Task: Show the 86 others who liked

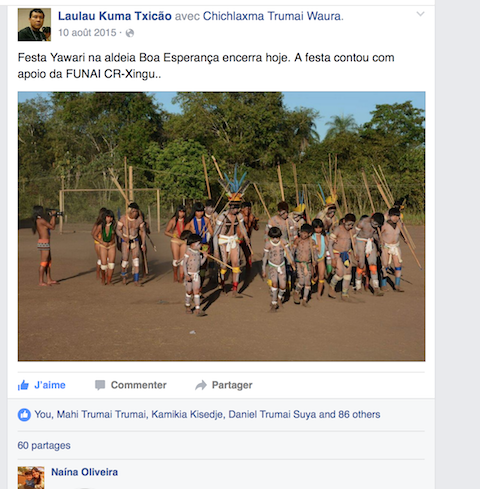Action: click(359, 414)
